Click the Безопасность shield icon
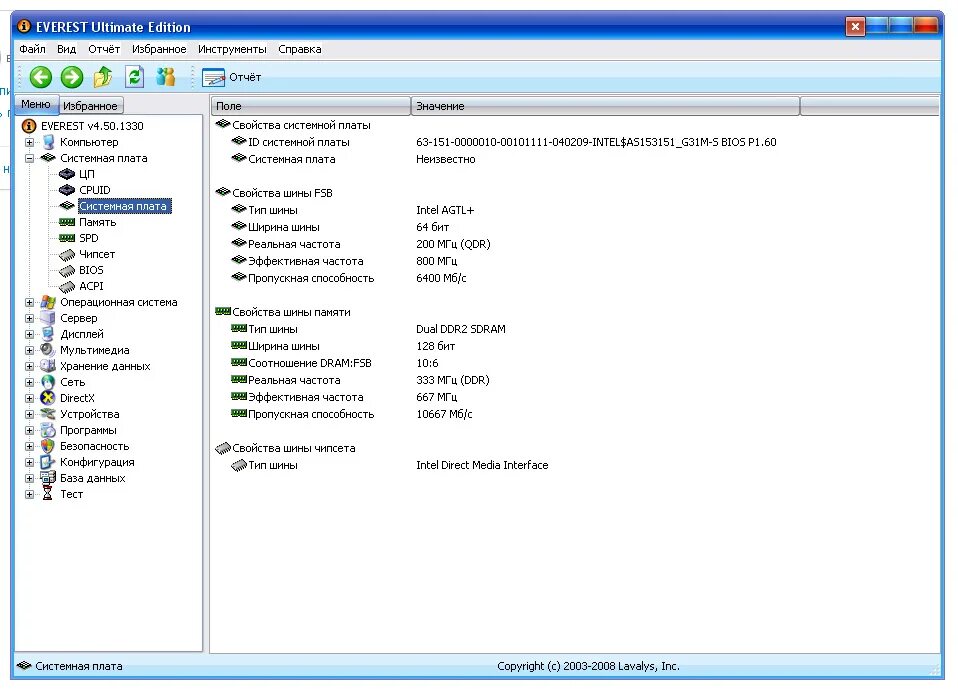 pyautogui.click(x=48, y=446)
